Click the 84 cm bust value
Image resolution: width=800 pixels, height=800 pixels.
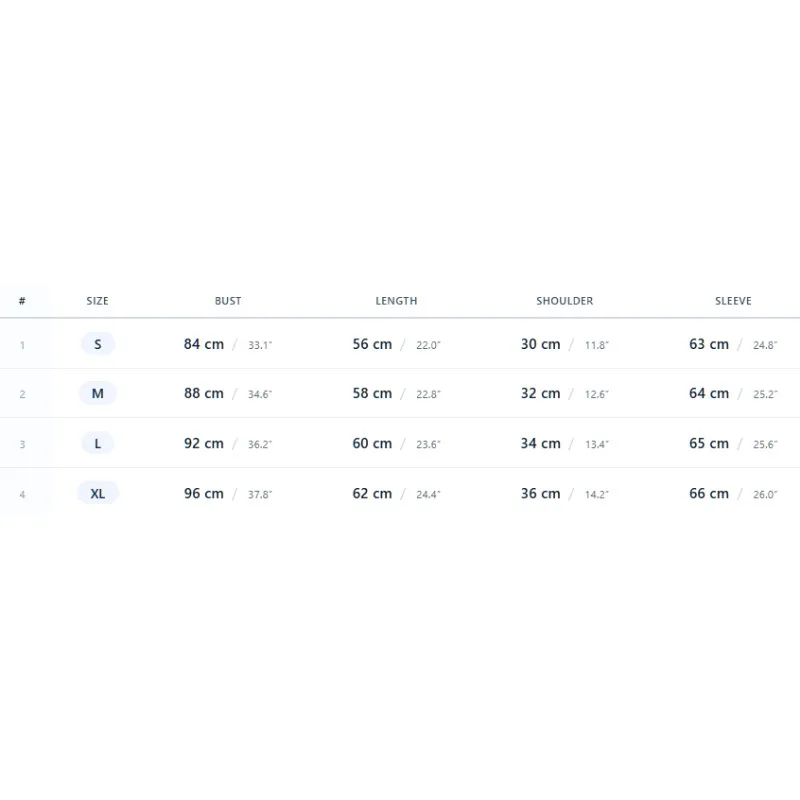pyautogui.click(x=204, y=344)
